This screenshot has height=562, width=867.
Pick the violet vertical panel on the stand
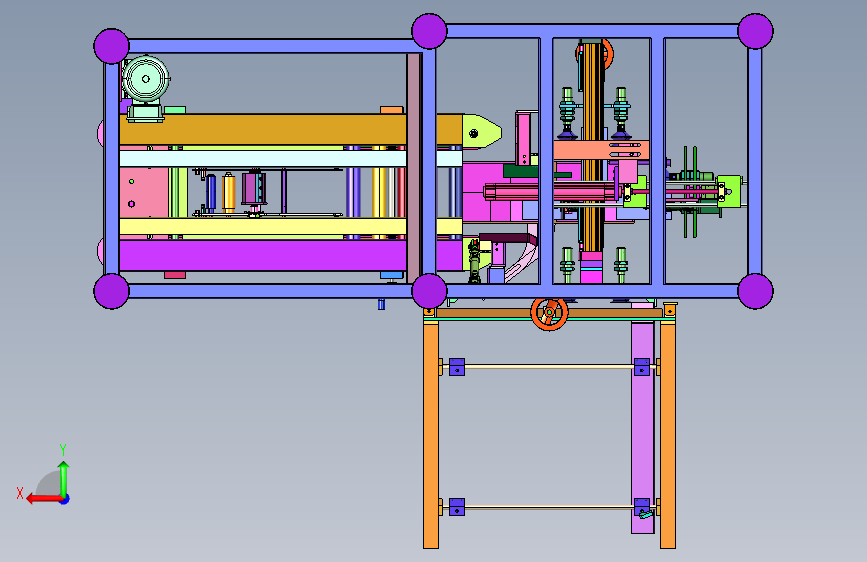click(x=643, y=426)
